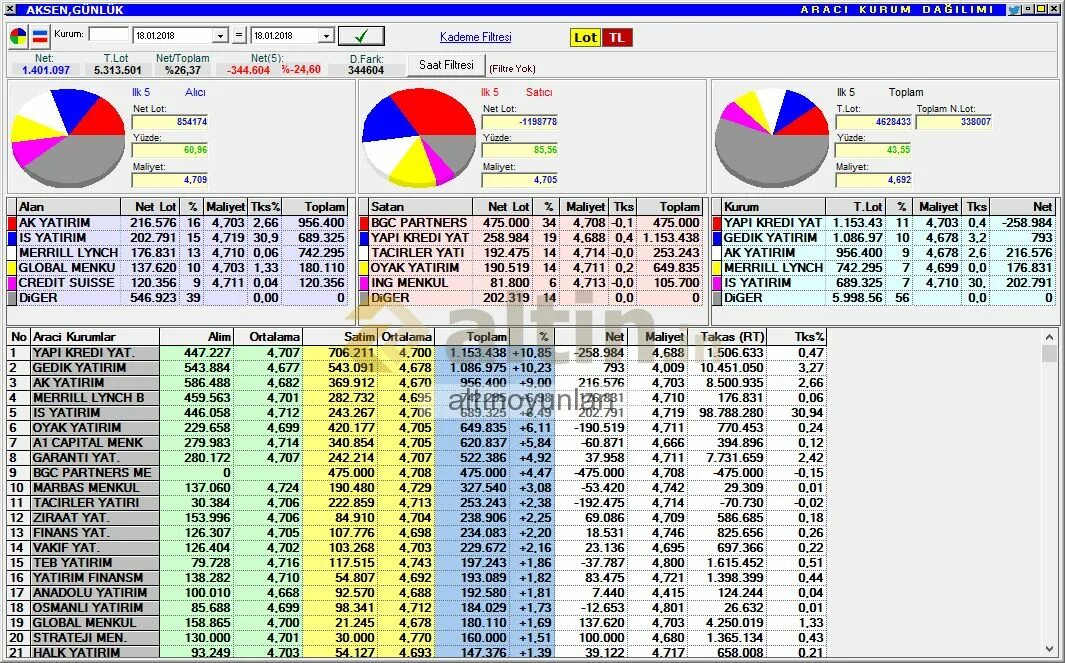
Task: Toggle the yellow Lot unit button
Action: 585,37
